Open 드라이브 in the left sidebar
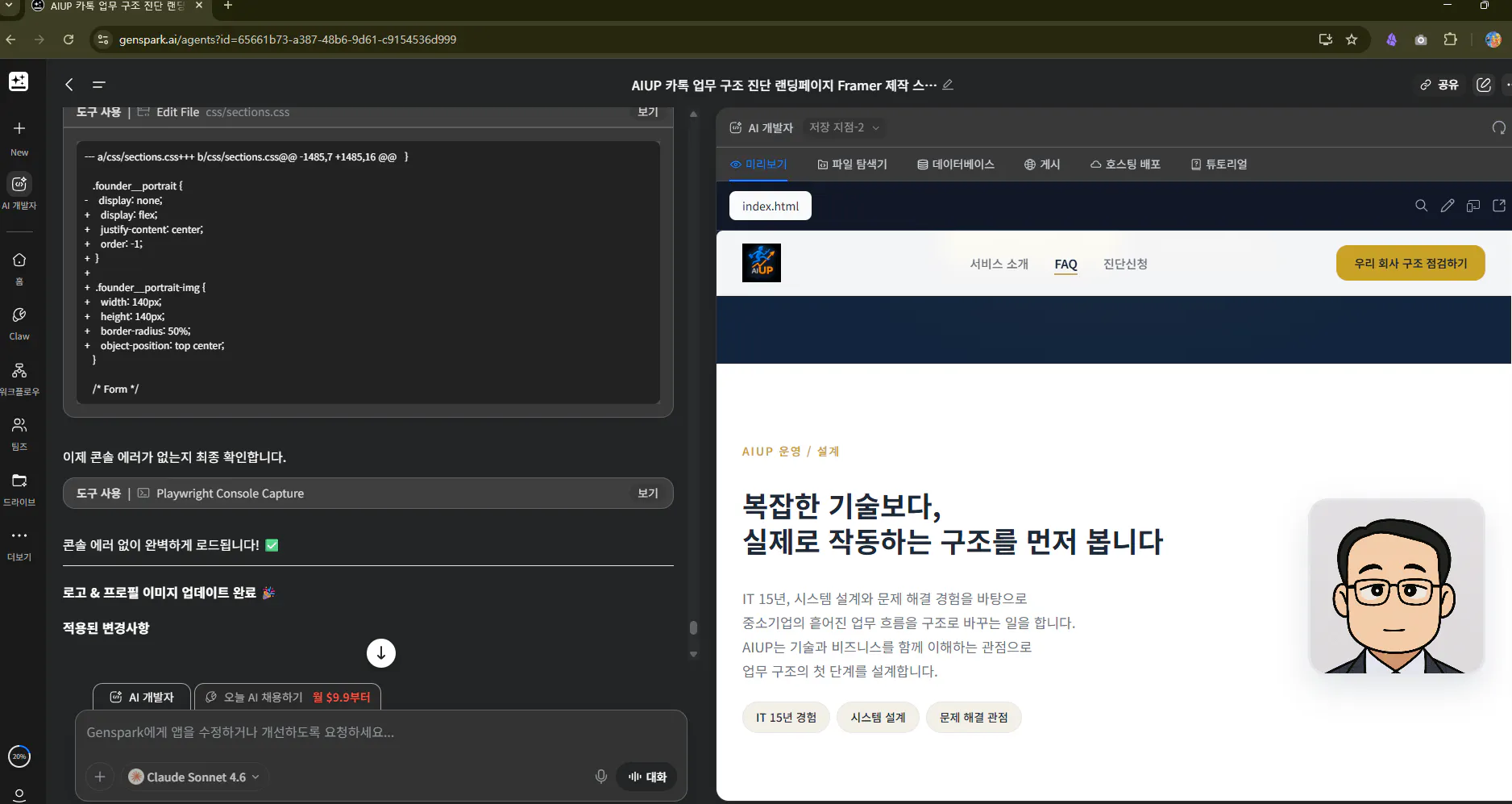 [x=19, y=487]
